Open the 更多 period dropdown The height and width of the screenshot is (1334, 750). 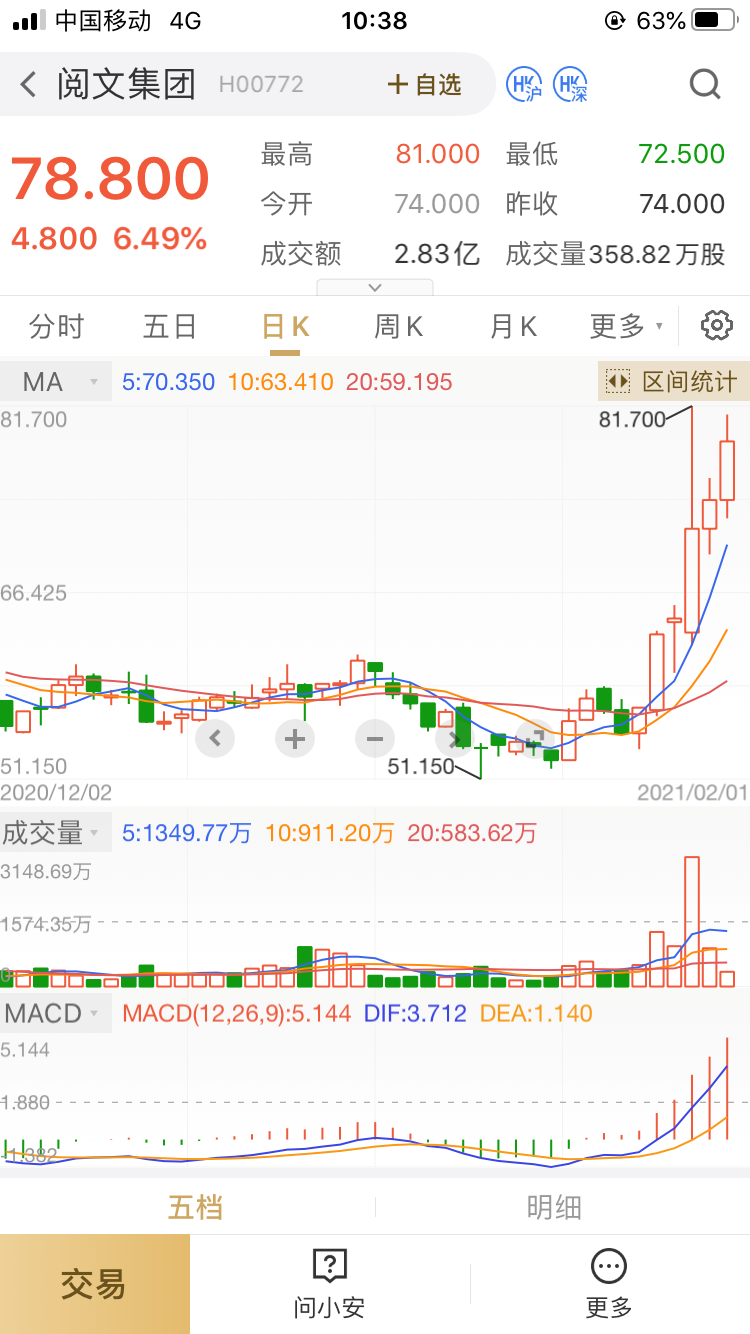tap(626, 326)
